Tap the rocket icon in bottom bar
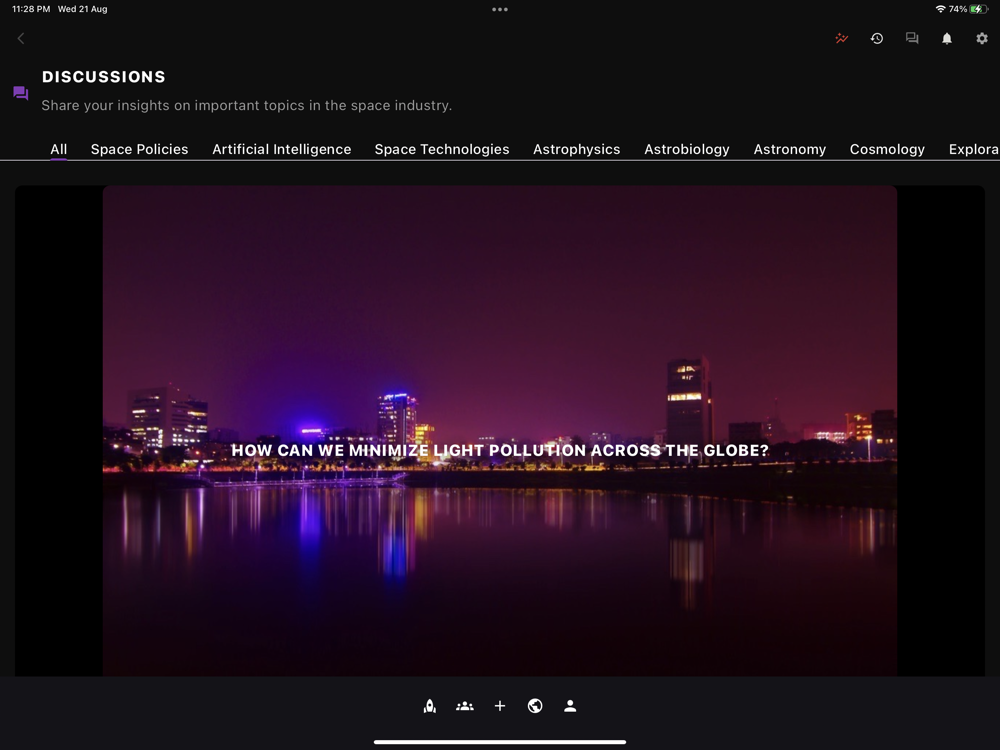Image resolution: width=1000 pixels, height=750 pixels. click(x=430, y=706)
